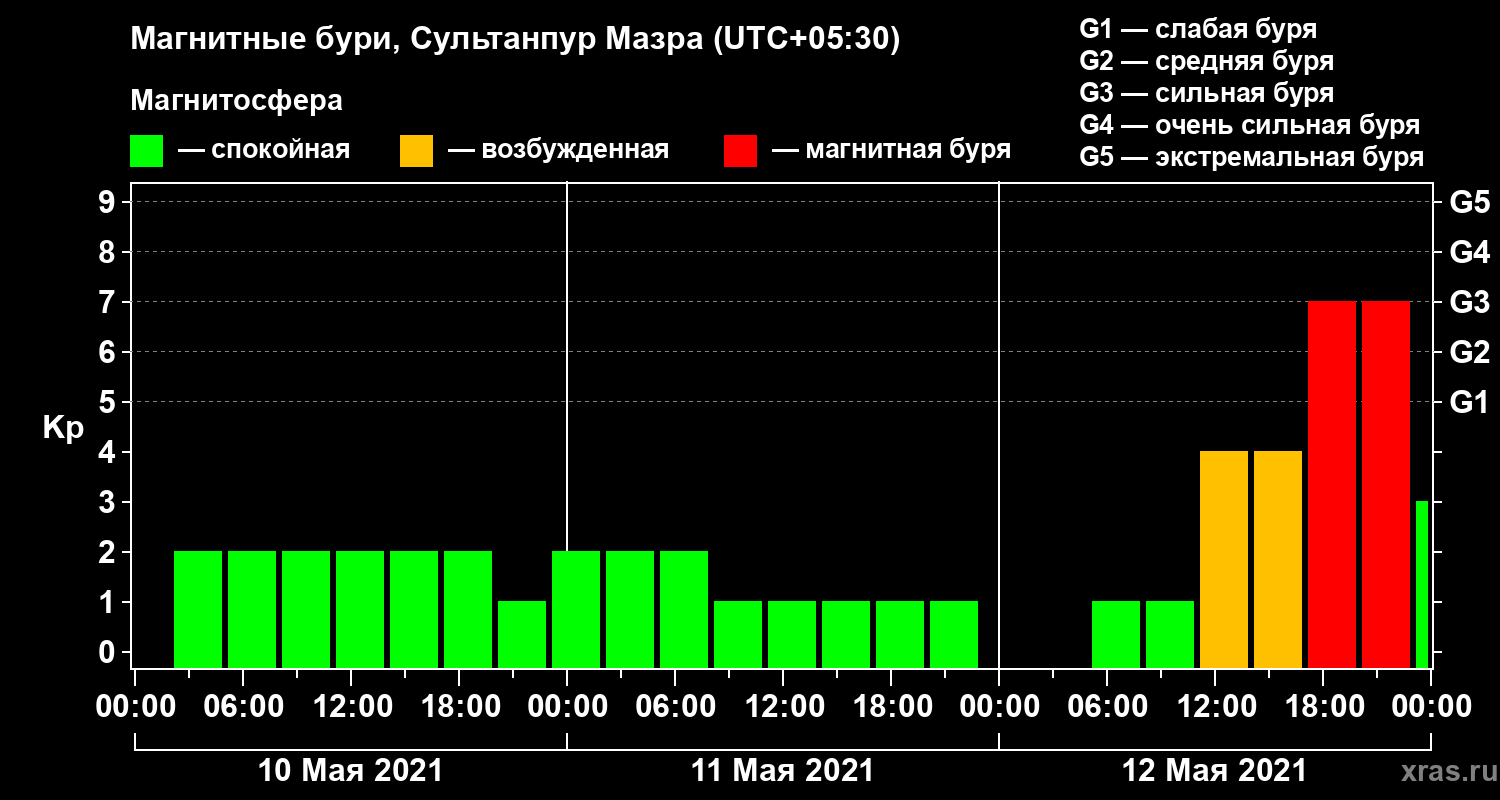Click the red Kp 7 bar starting at 21:00
The height and width of the screenshot is (800, 1500).
pos(1386,484)
